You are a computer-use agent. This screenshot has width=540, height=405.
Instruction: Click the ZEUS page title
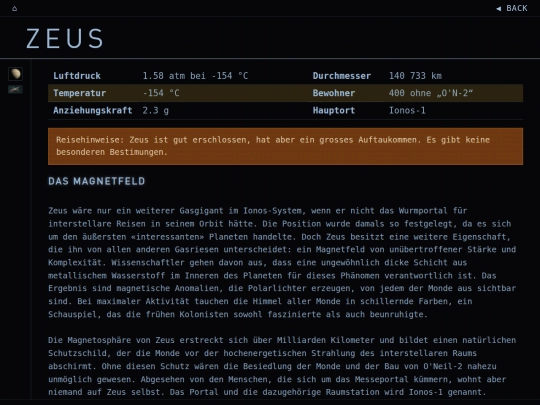pos(65,38)
